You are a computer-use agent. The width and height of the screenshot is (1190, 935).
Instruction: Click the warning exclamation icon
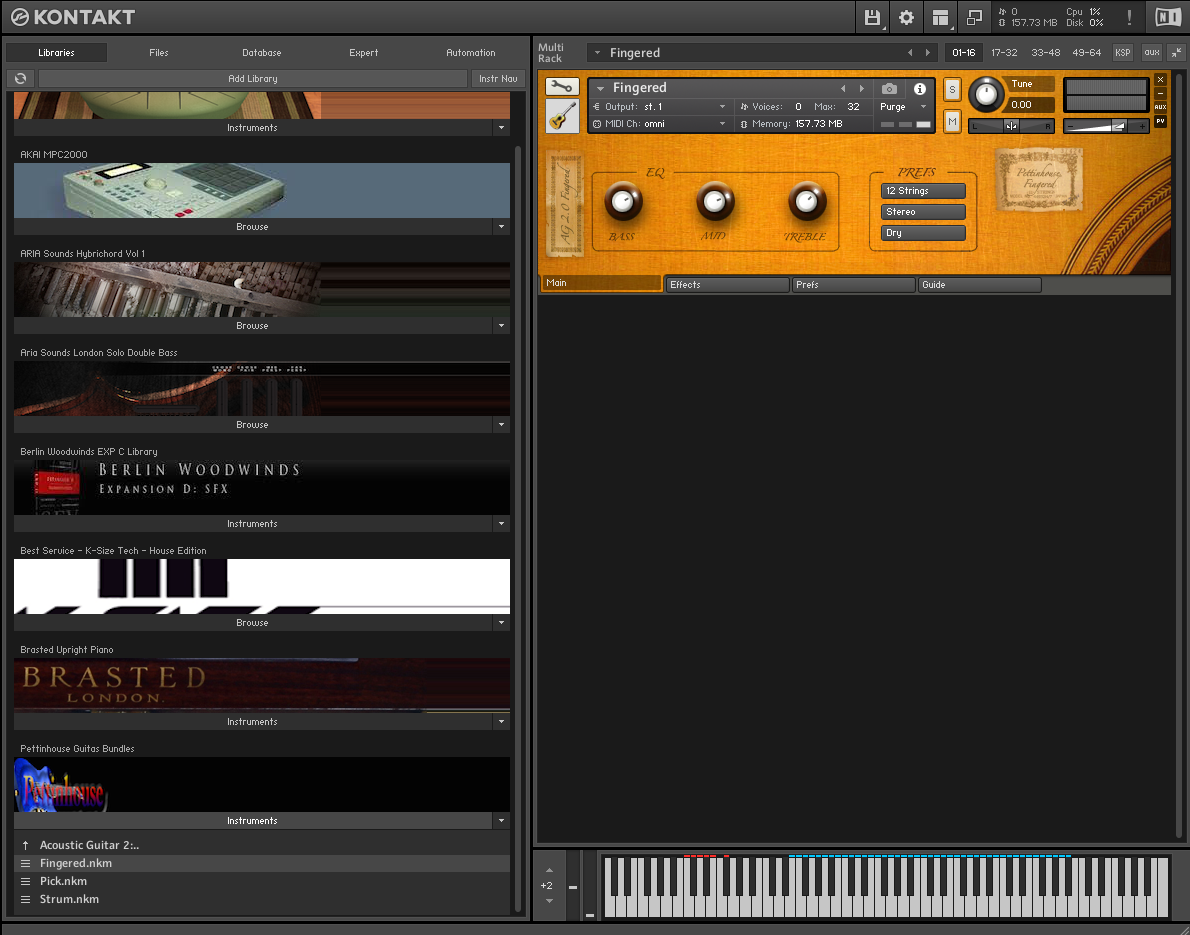point(1129,17)
